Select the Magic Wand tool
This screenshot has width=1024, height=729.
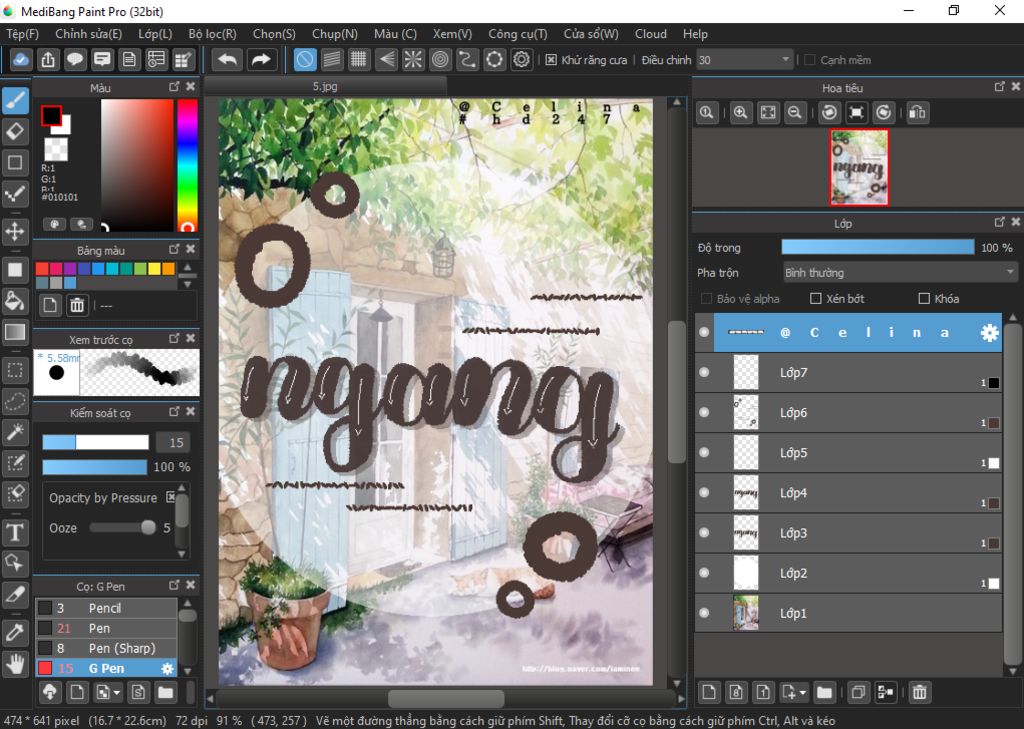pos(15,432)
